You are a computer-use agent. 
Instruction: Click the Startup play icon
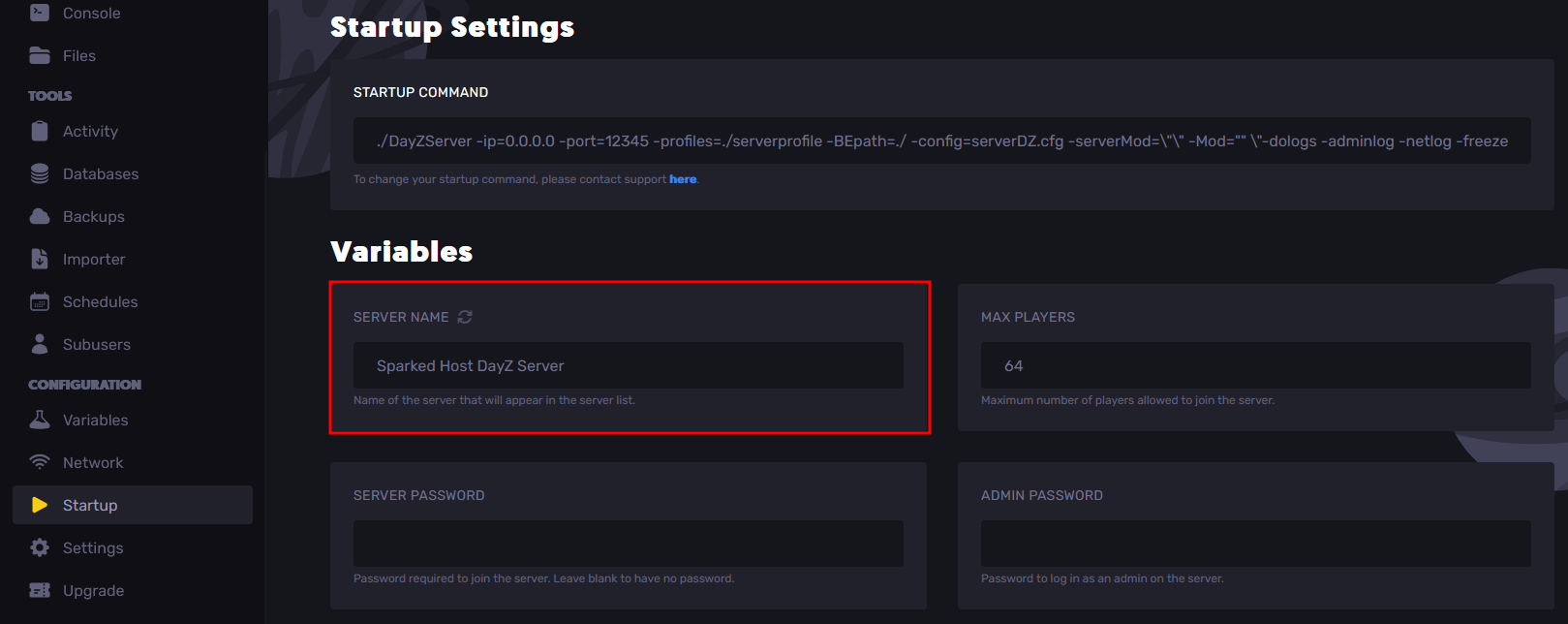(x=40, y=505)
